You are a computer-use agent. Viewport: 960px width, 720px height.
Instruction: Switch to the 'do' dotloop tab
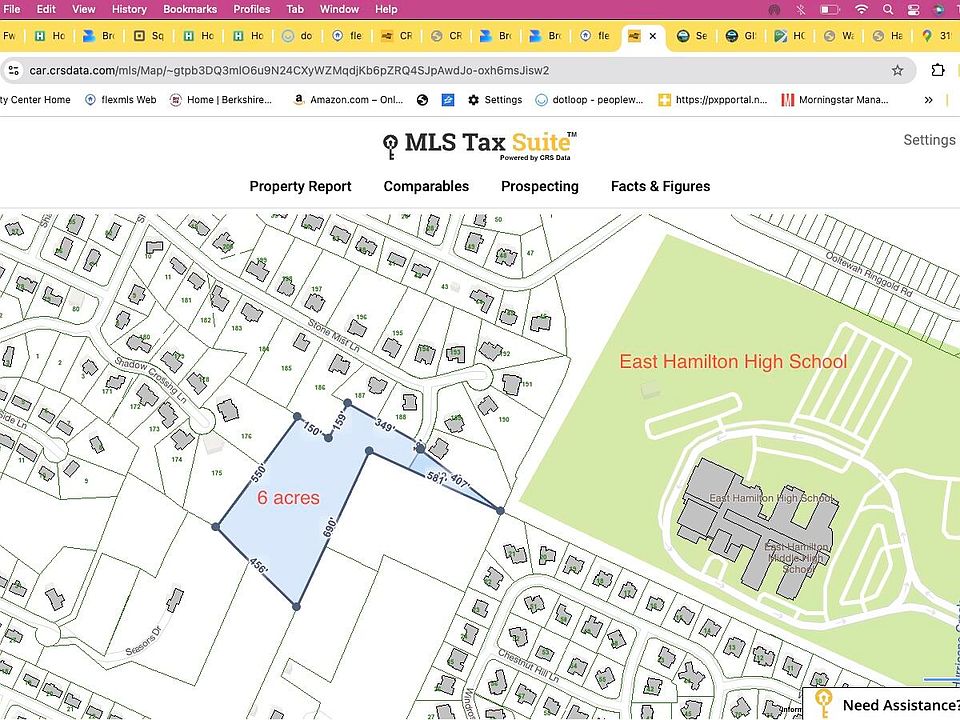click(x=297, y=36)
